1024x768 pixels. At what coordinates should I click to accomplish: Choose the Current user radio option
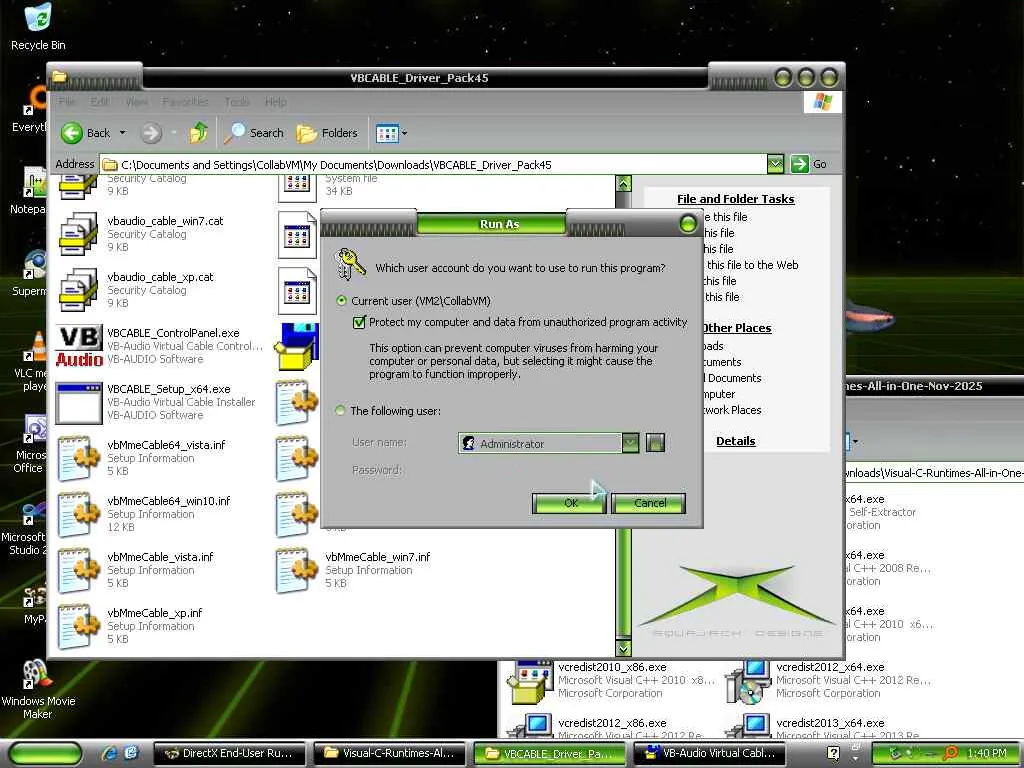coord(341,301)
